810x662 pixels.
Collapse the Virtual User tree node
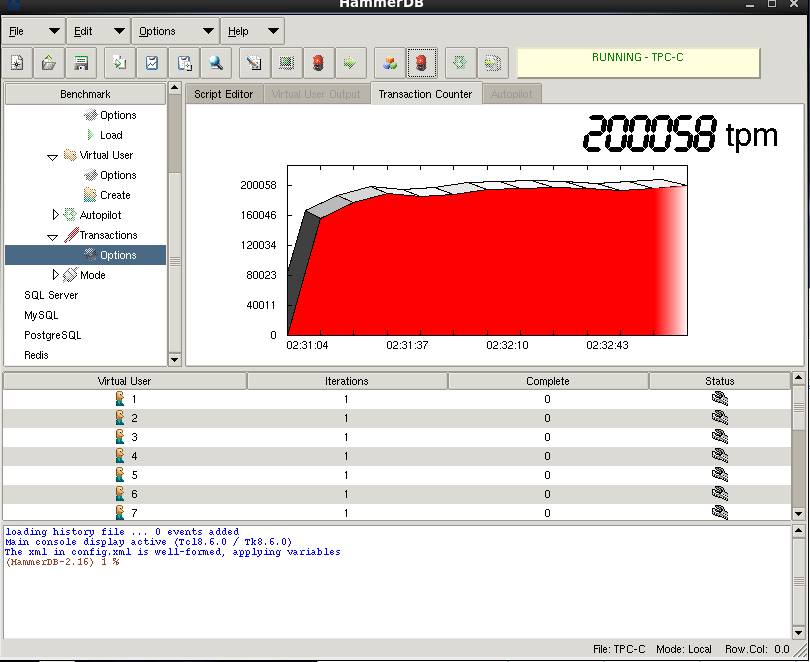[x=52, y=157]
